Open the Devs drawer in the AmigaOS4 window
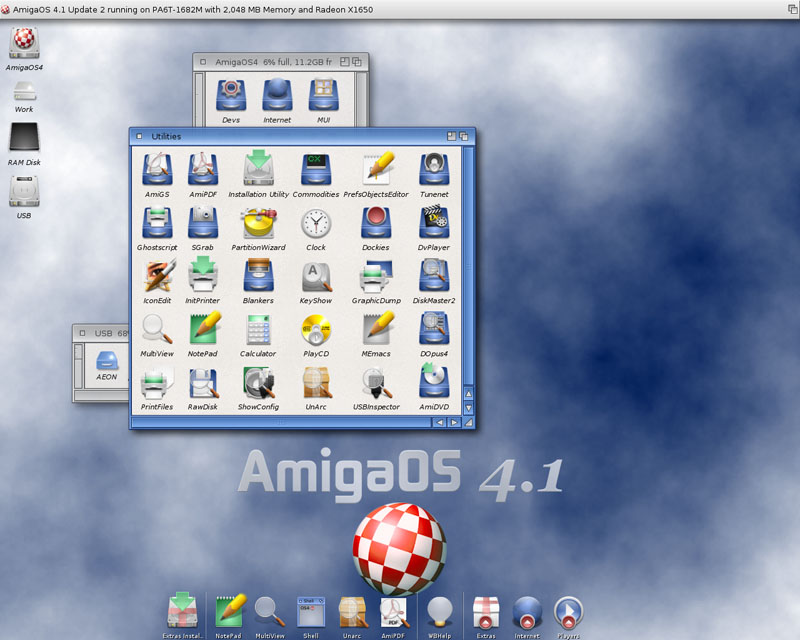800x640 pixels. [x=231, y=96]
